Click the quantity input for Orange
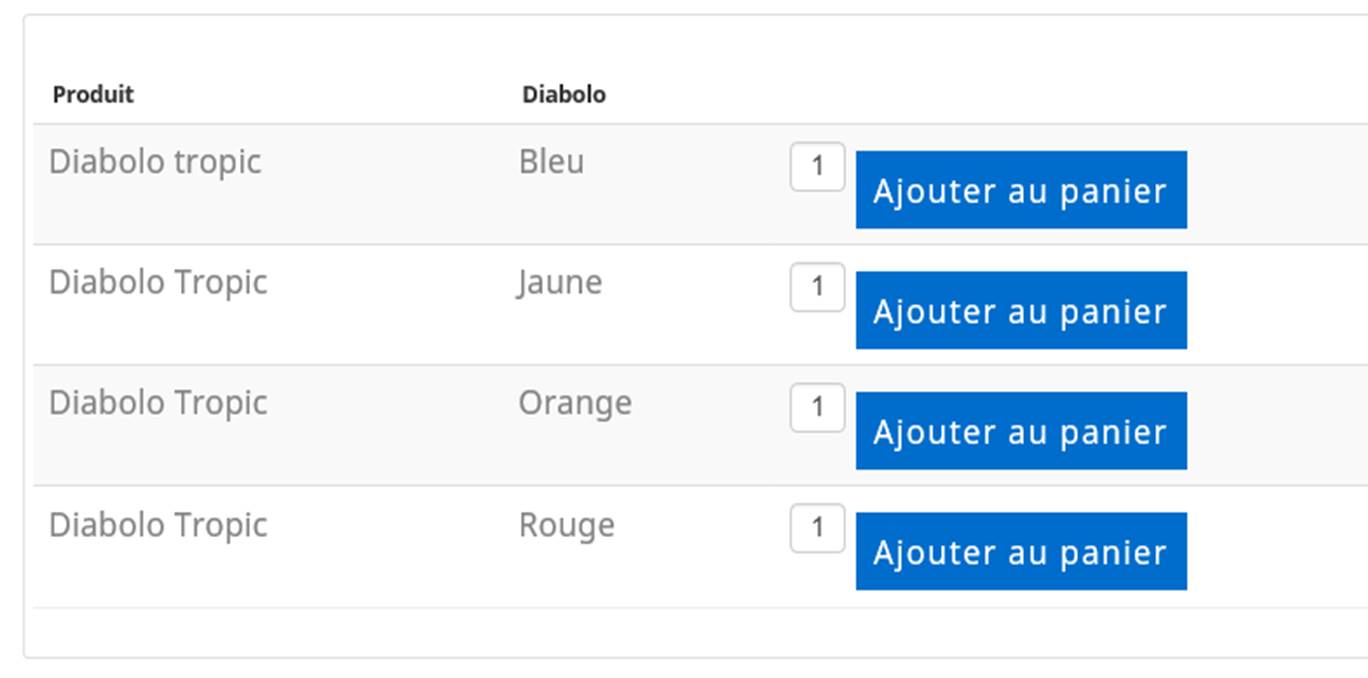The width and height of the screenshot is (1368, 678). [817, 407]
